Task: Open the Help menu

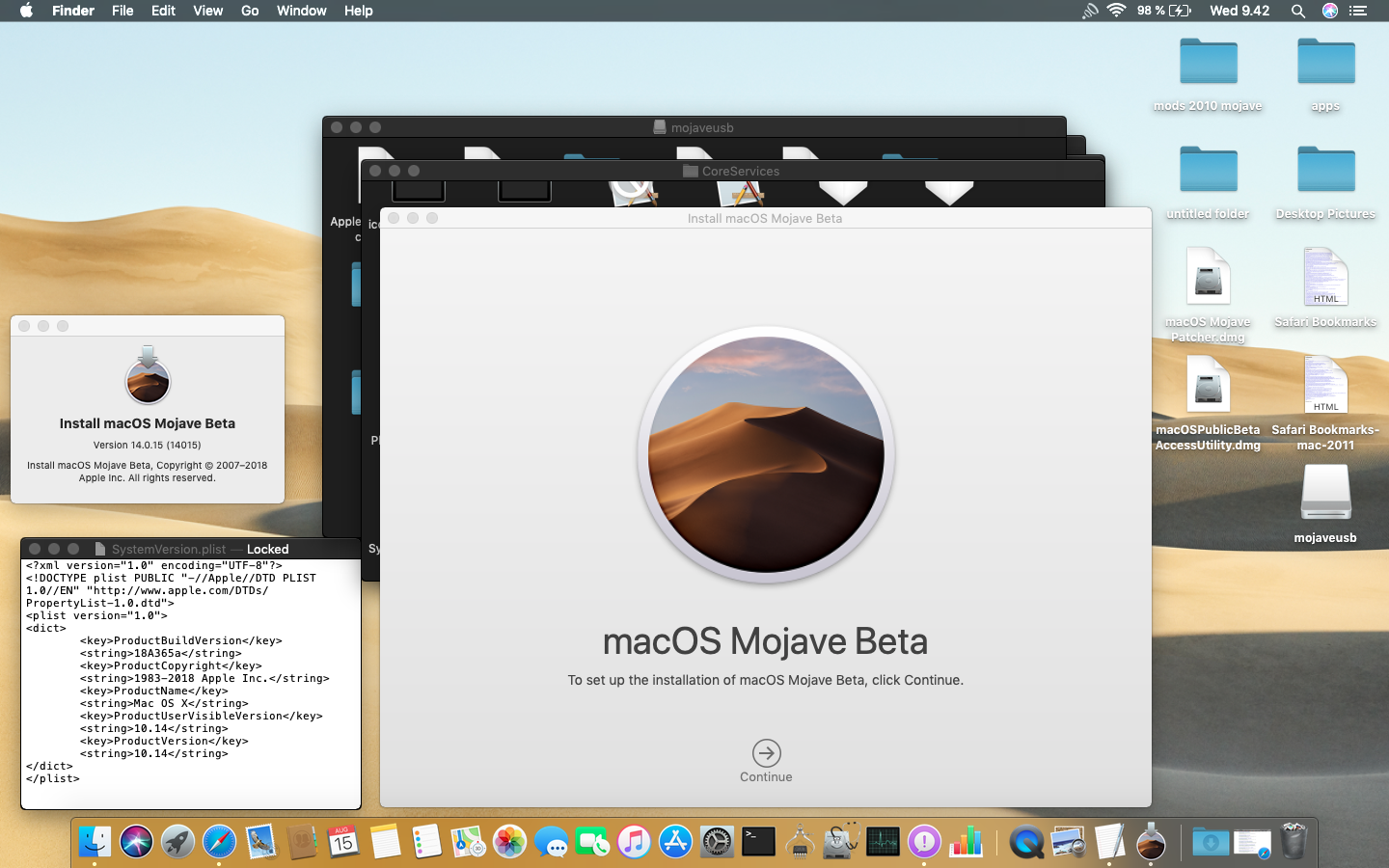Action: tap(358, 11)
